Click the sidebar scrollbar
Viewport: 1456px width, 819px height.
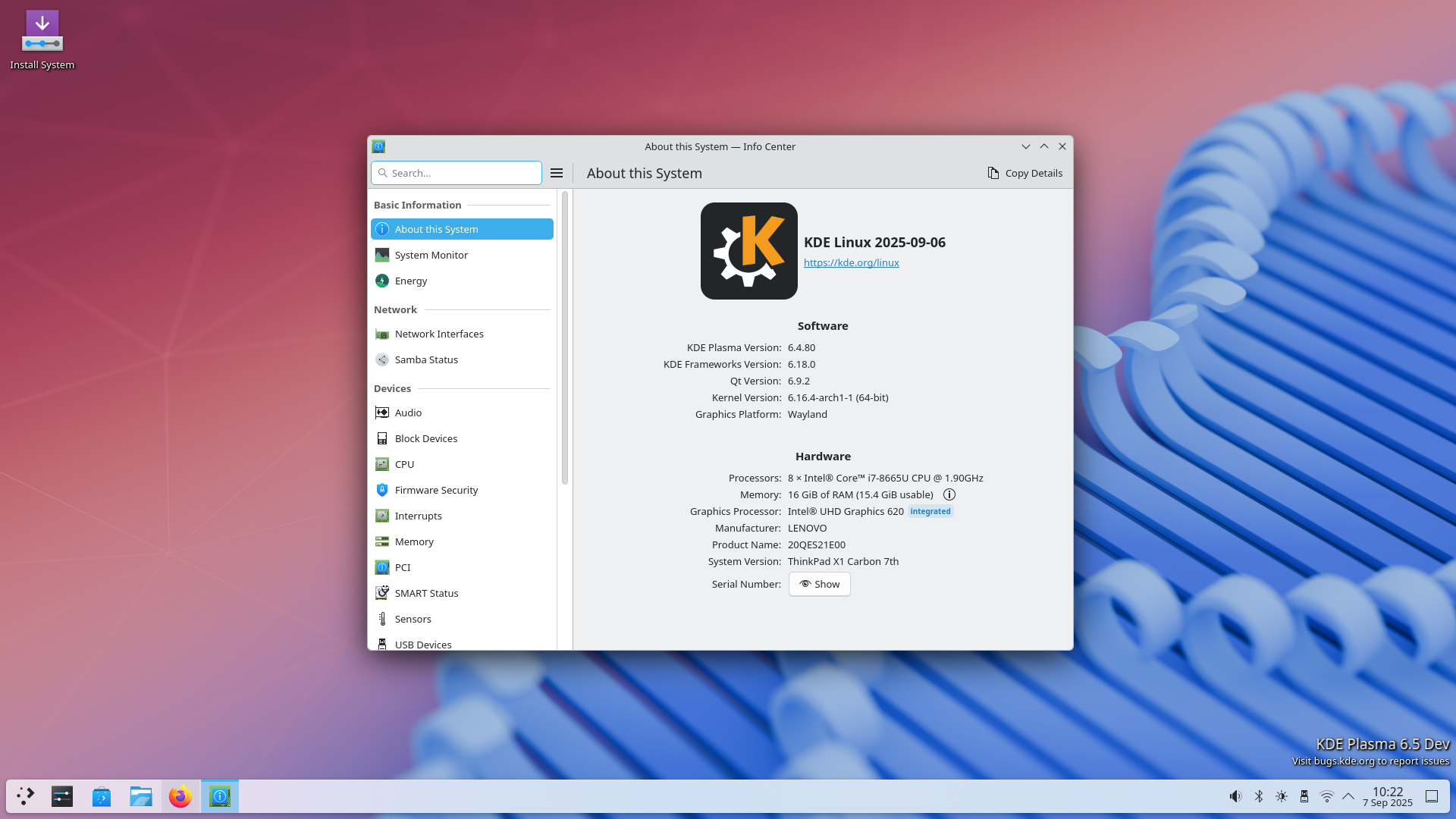tap(564, 337)
